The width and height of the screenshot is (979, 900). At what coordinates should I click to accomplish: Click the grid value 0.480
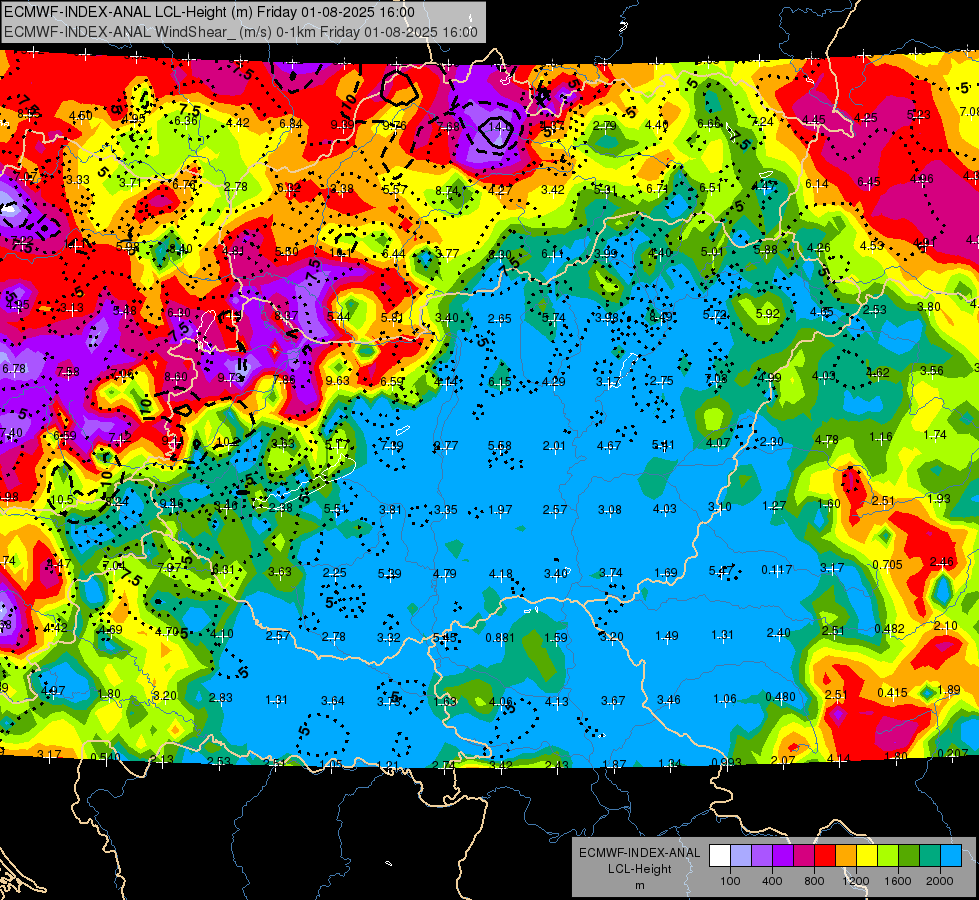click(780, 696)
